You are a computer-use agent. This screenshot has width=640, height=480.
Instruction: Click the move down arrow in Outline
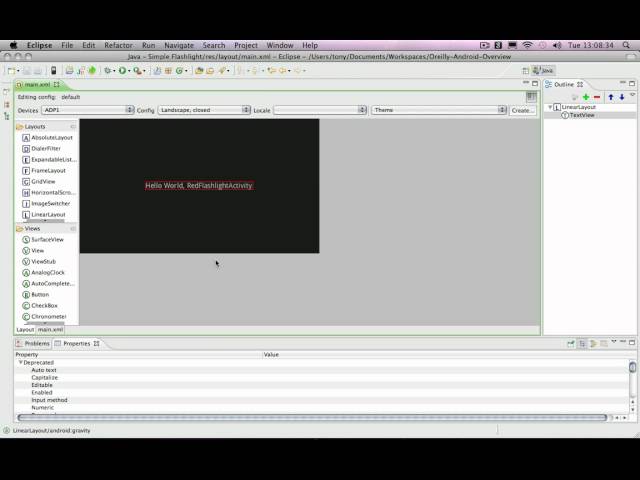coord(622,97)
